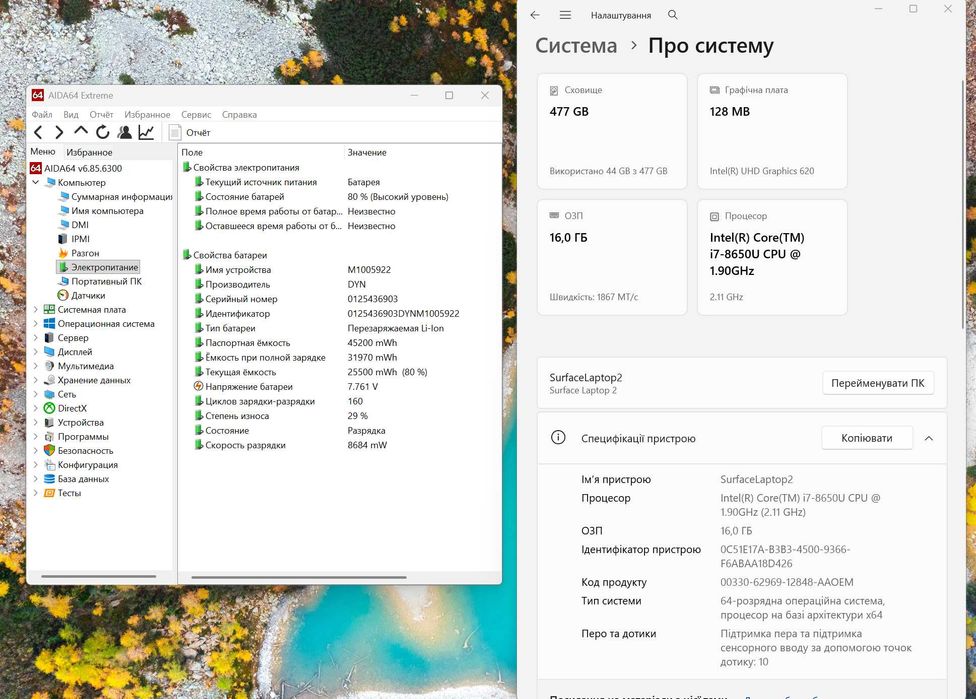The image size is (976, 699).
Task: Open Избранное menu in menu bar
Action: (x=147, y=115)
